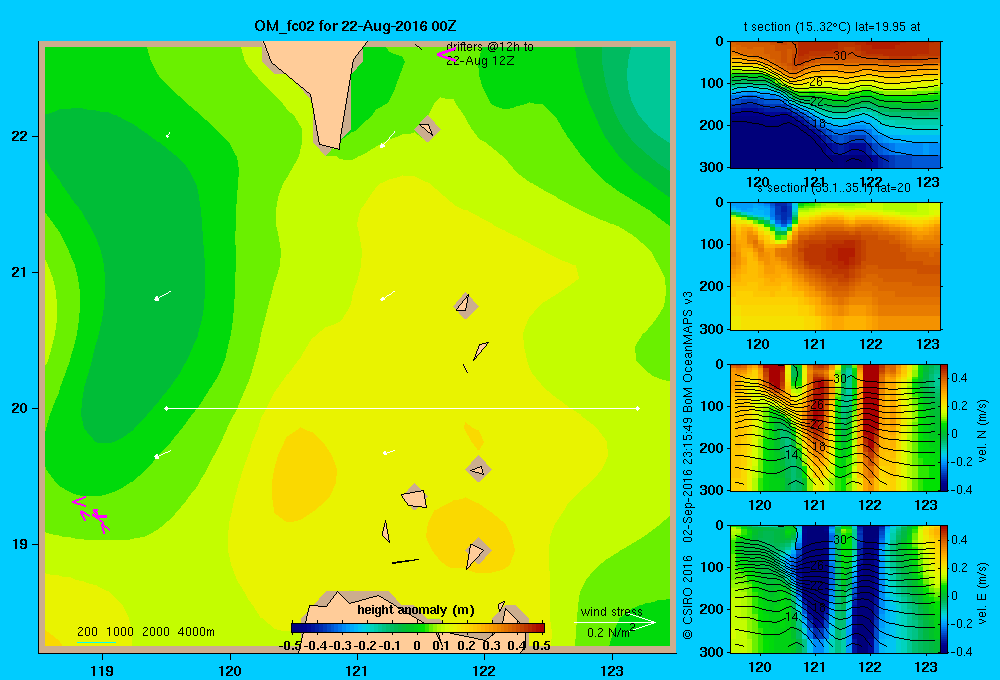
Task: Click longitude label 119 on the main map
Action: pos(102,670)
